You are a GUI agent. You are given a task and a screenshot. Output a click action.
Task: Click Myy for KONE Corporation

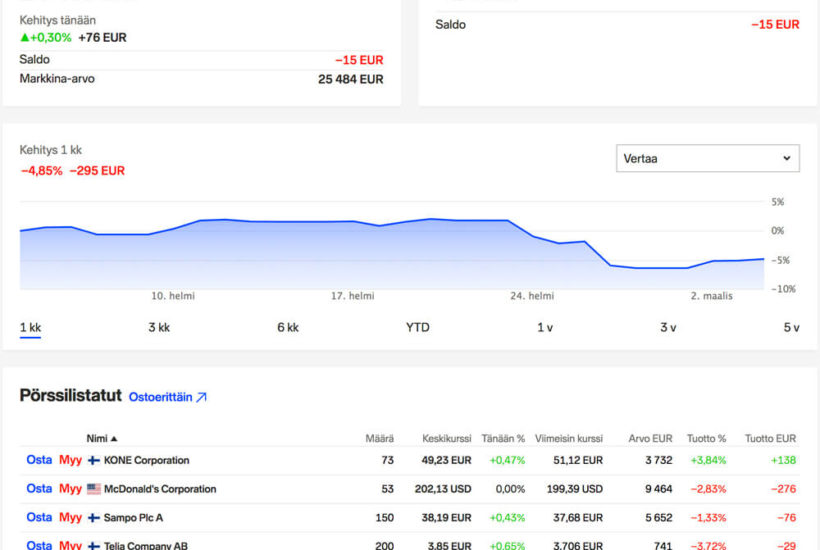pos(70,460)
